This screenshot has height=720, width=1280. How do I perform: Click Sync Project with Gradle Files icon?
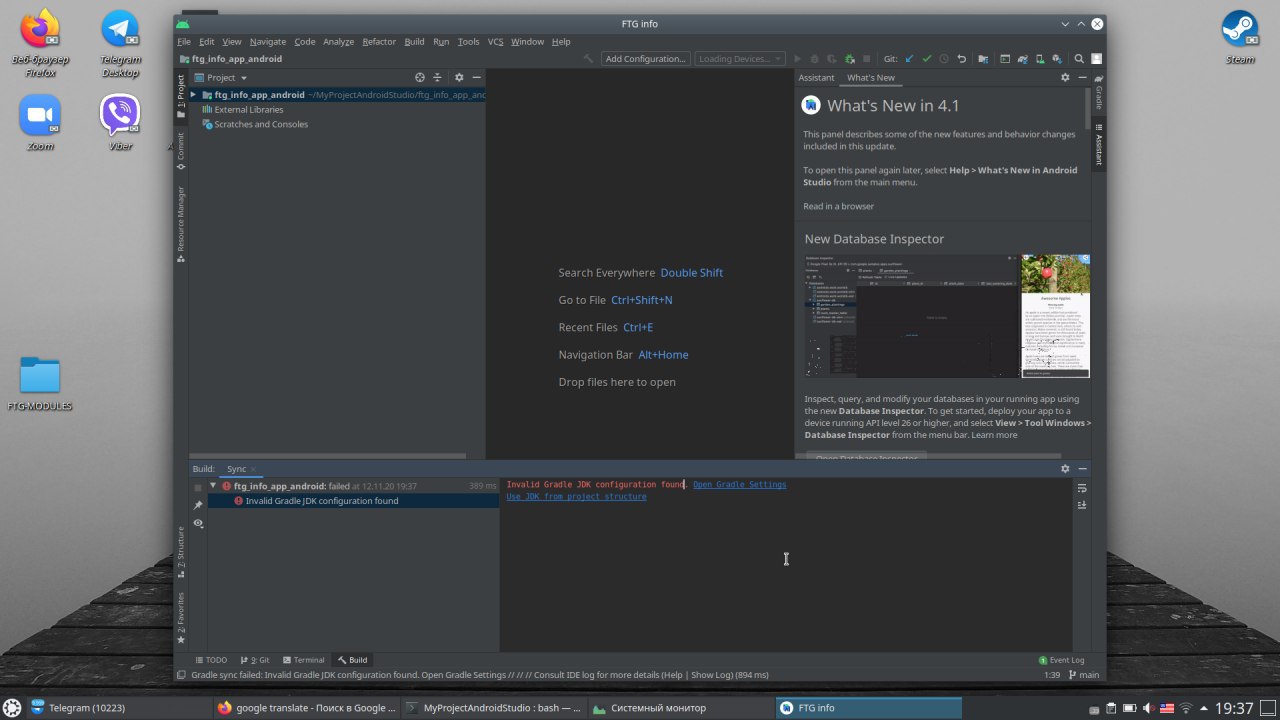pyautogui.click(x=1022, y=59)
